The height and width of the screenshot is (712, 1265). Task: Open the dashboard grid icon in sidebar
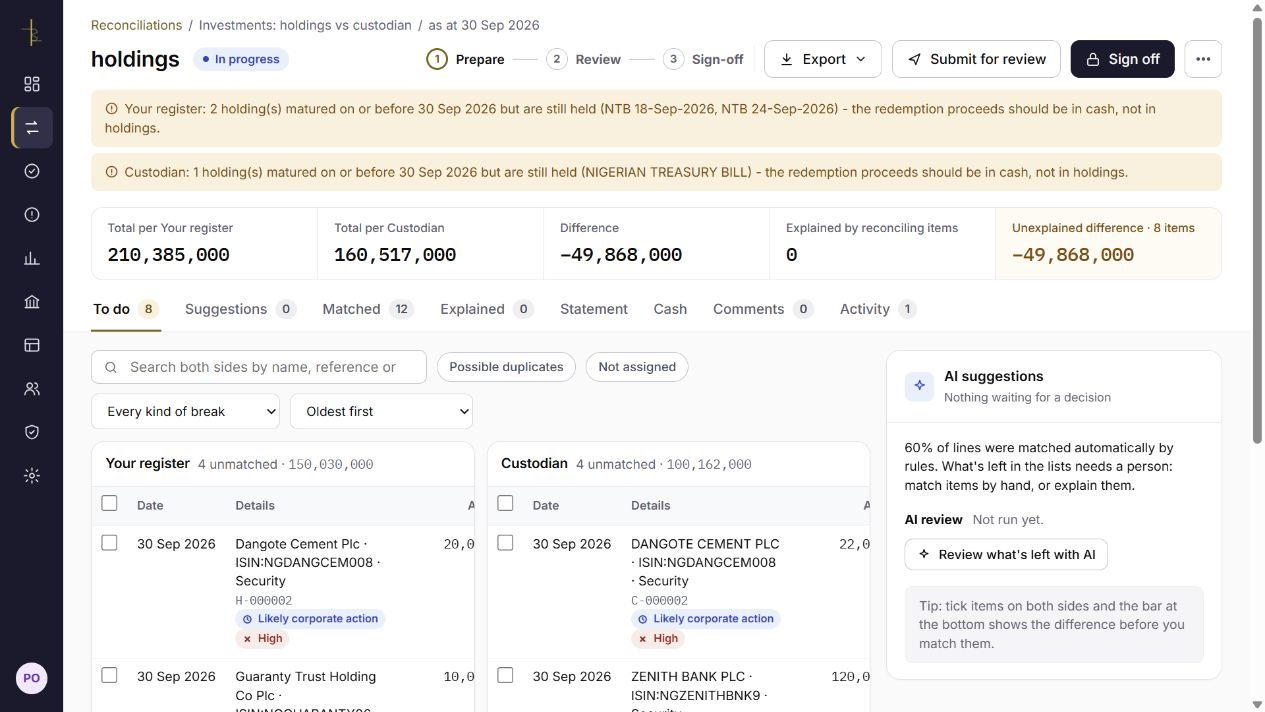tap(32, 84)
